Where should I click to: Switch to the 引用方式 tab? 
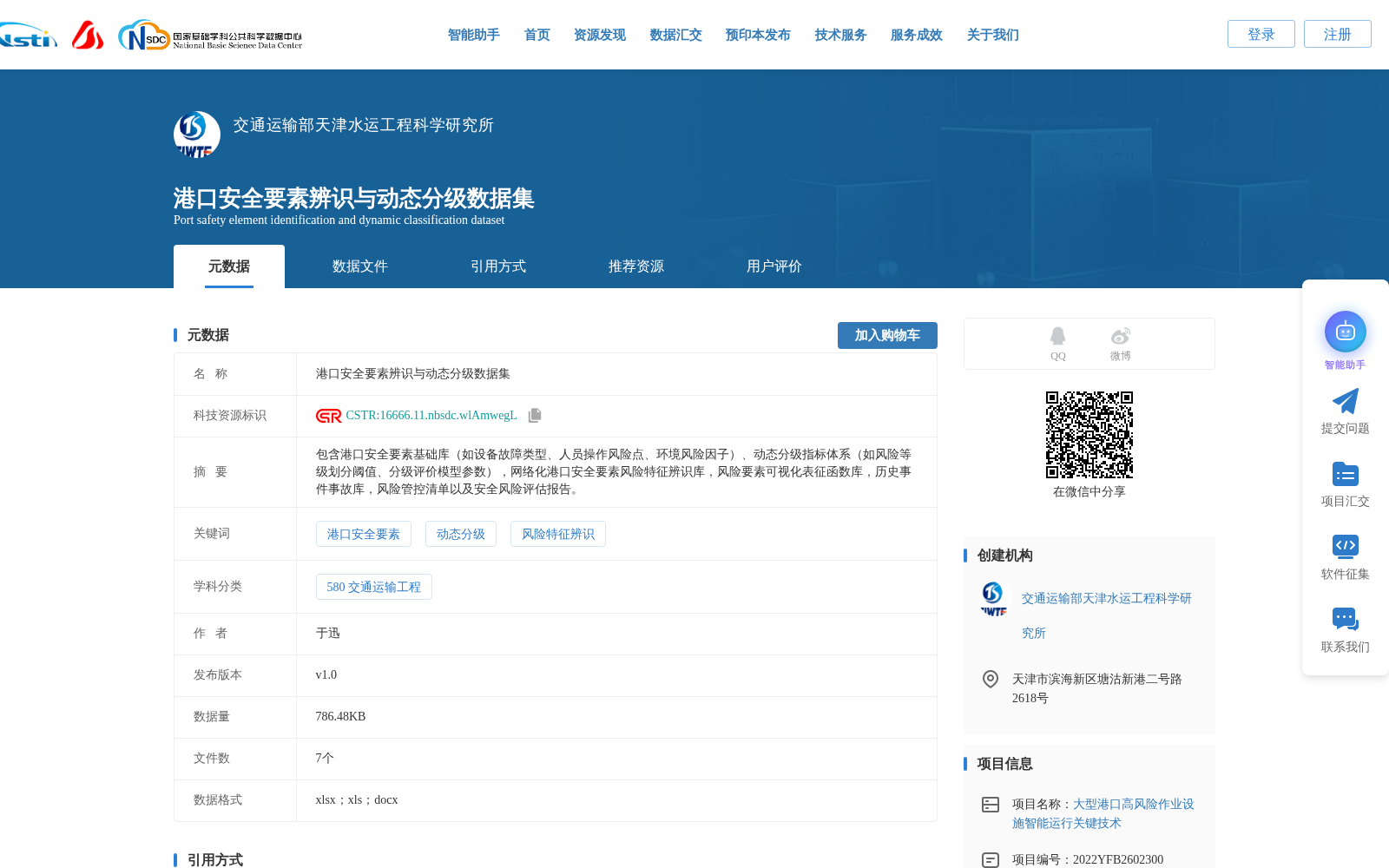[x=498, y=266]
